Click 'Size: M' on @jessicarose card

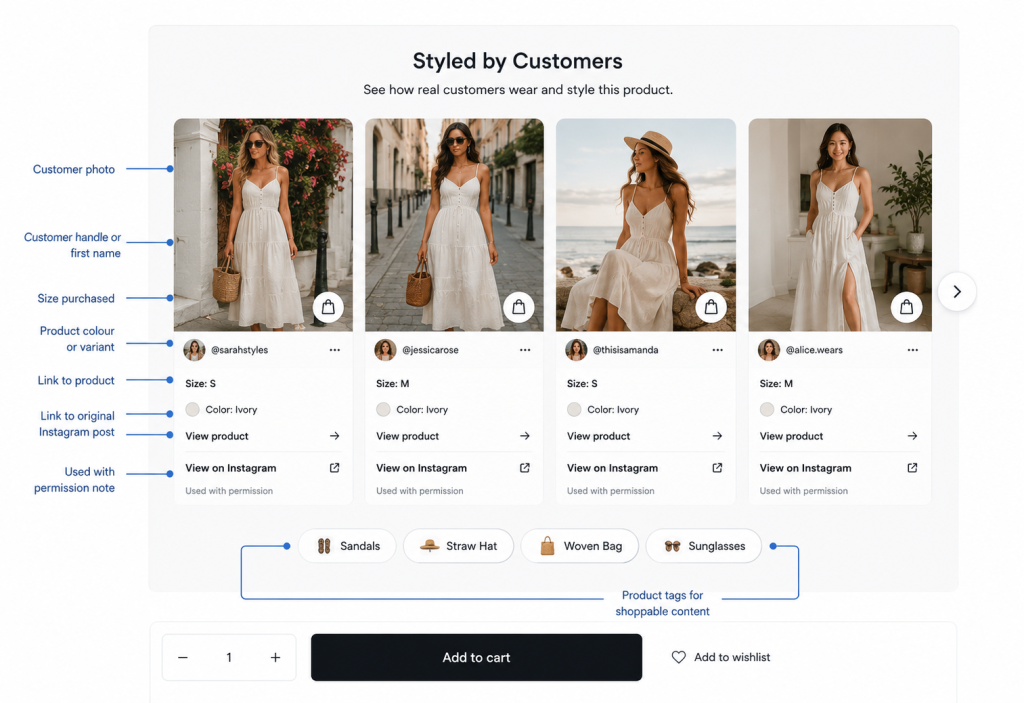click(392, 384)
